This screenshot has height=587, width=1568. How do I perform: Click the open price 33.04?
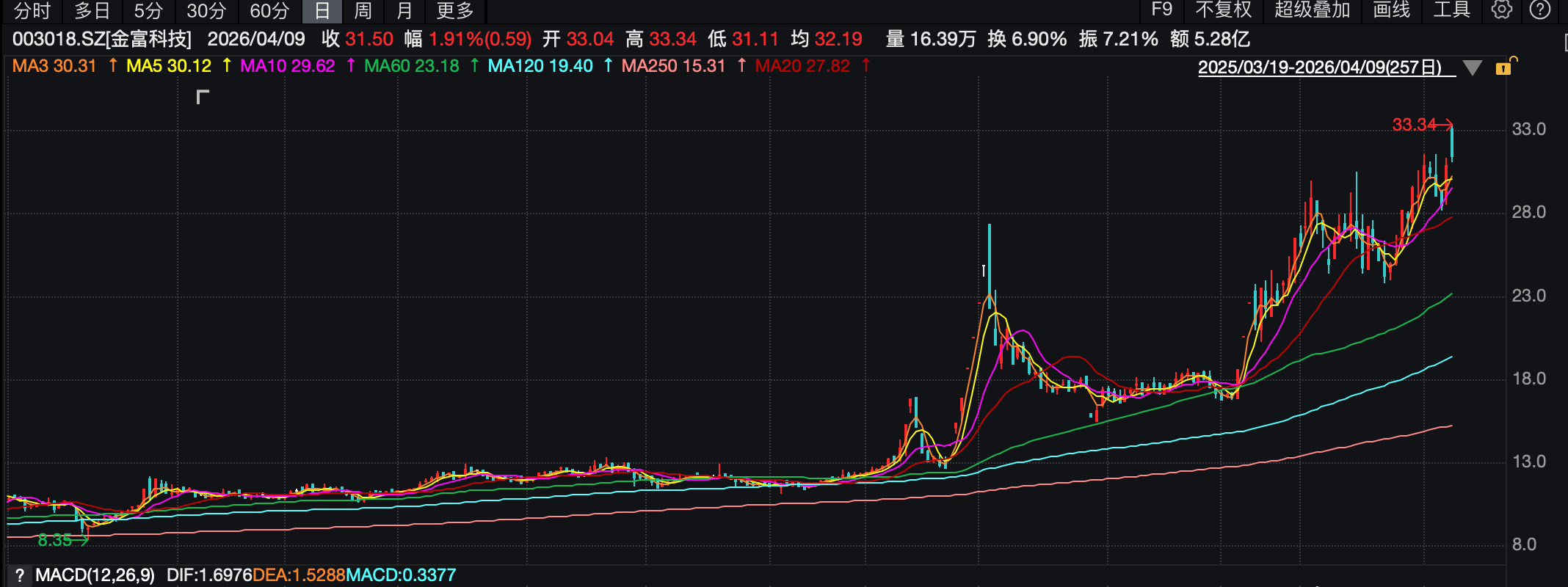590,39
